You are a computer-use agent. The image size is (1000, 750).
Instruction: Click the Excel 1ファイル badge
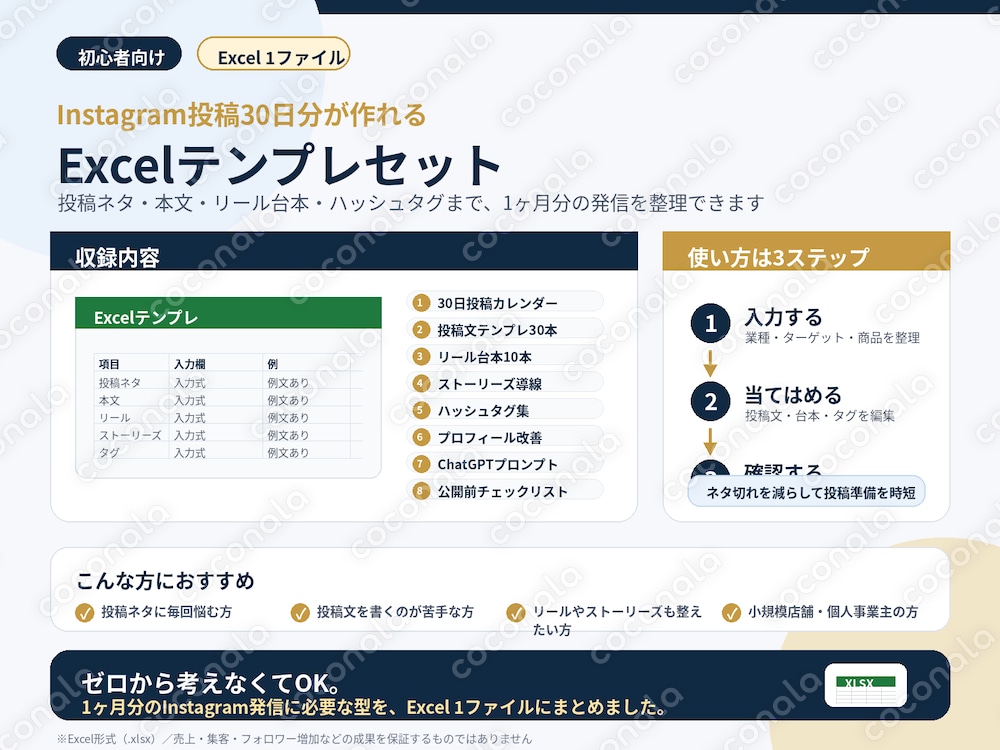pos(274,54)
